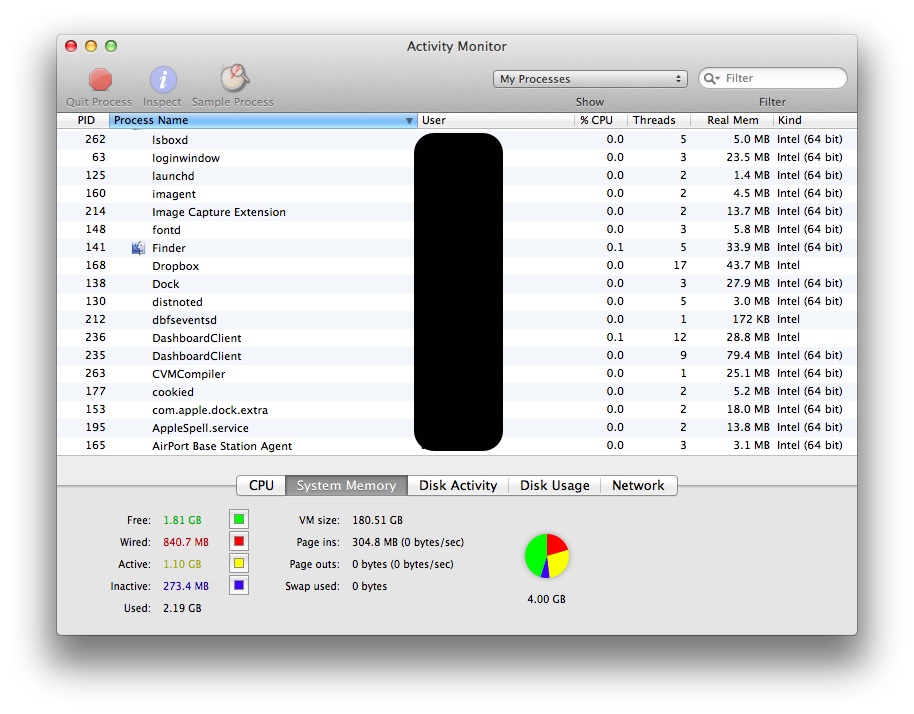
Task: Open the My Processes dropdown
Action: point(590,79)
